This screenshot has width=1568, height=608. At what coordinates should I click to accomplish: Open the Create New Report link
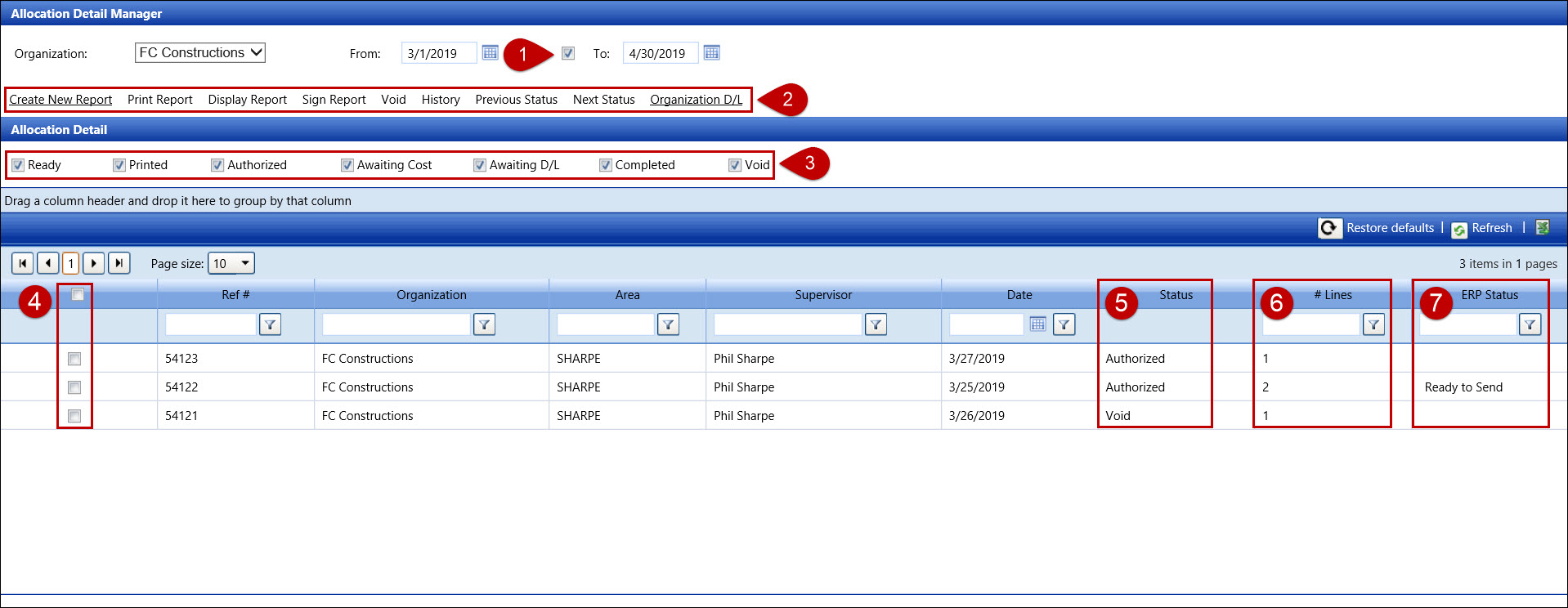point(60,100)
